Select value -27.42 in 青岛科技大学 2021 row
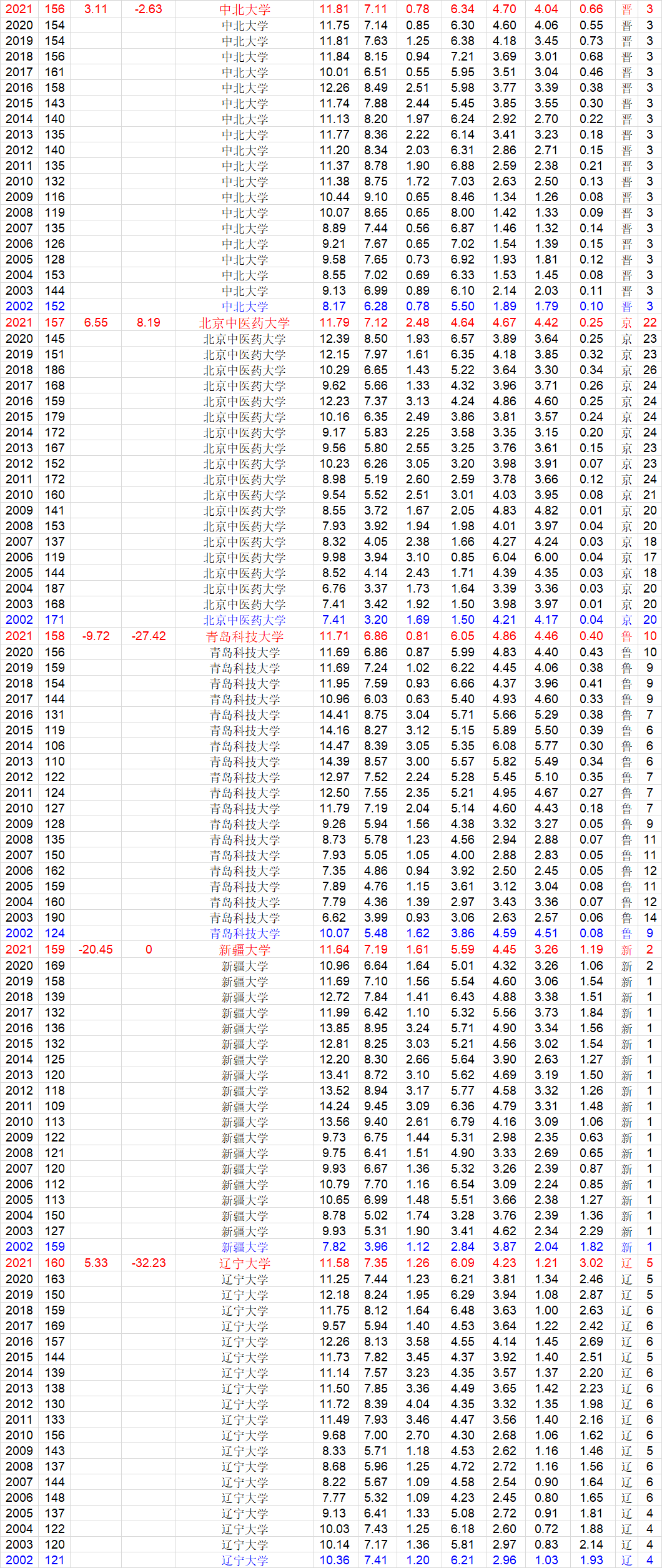This screenshot has height=1568, width=662. point(149,636)
